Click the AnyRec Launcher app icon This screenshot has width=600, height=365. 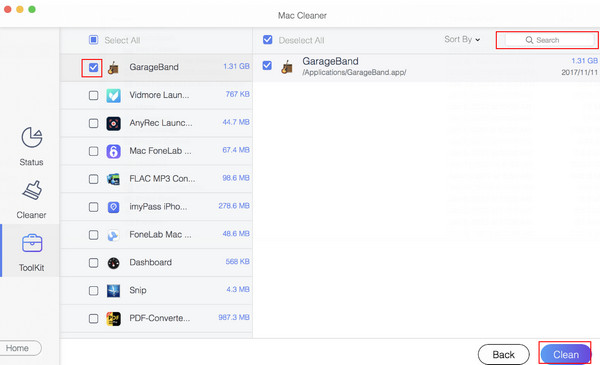(113, 123)
